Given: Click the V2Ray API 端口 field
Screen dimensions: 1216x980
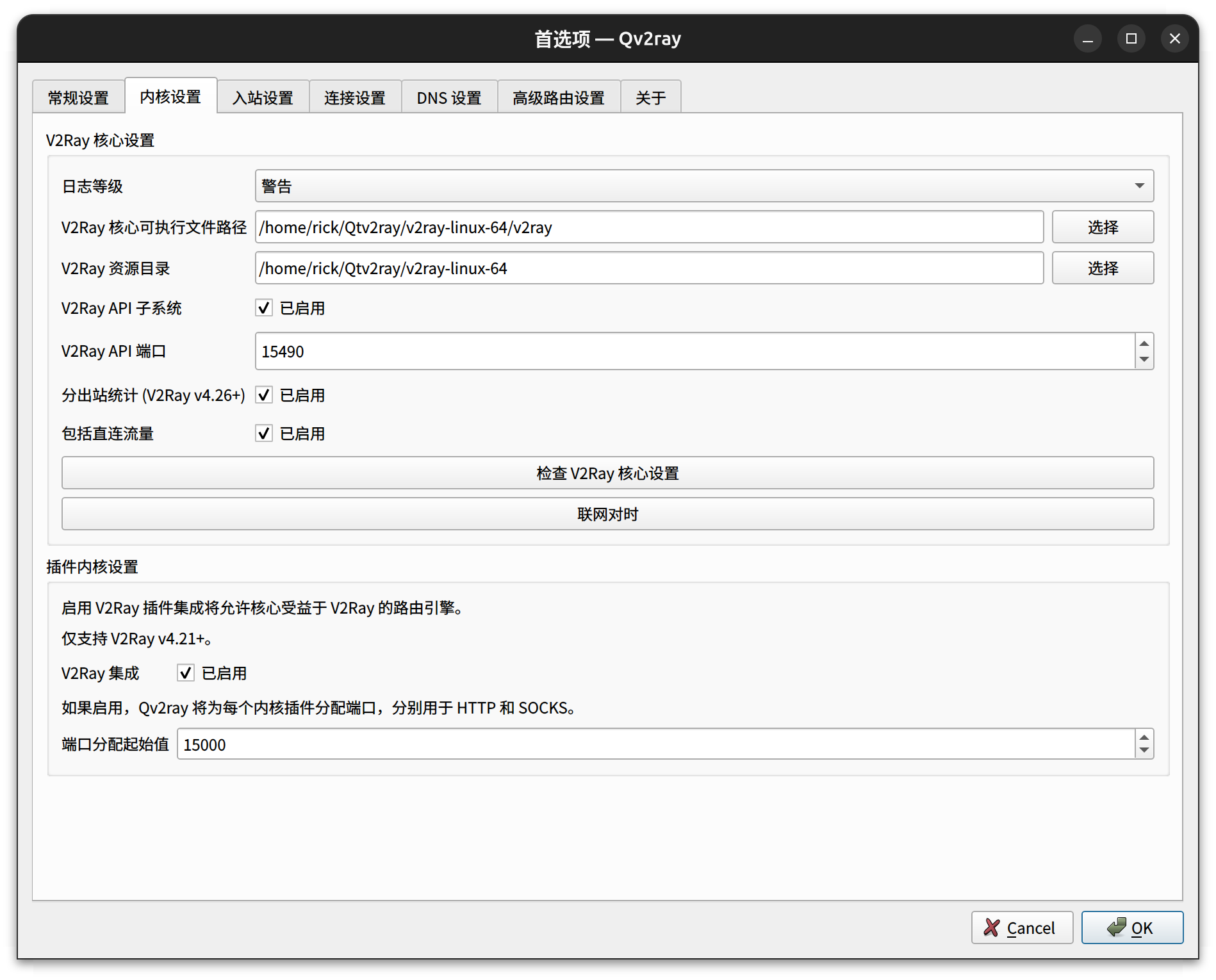Looking at the screenshot, I should (694, 351).
